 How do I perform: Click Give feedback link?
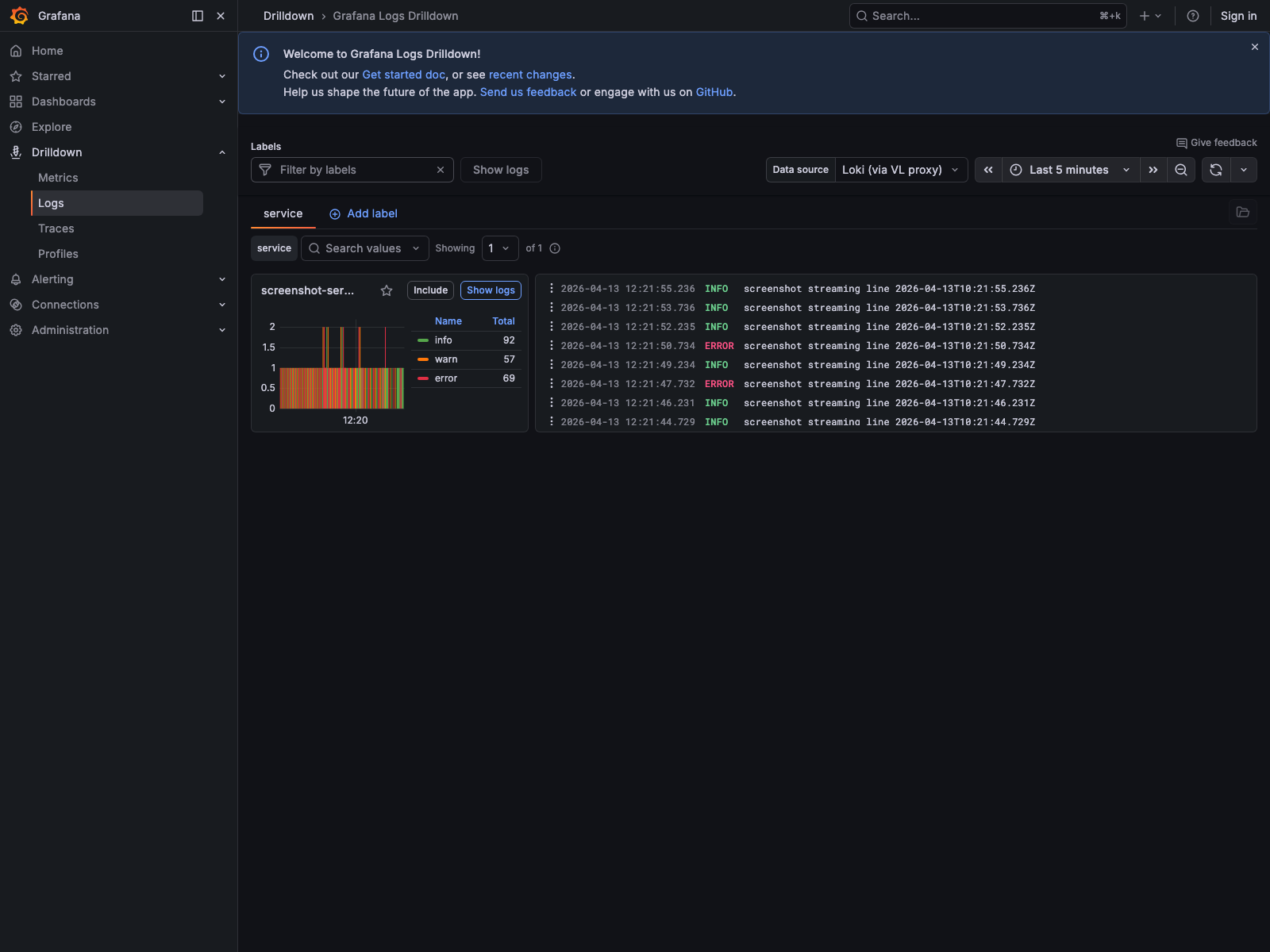pyautogui.click(x=1217, y=143)
